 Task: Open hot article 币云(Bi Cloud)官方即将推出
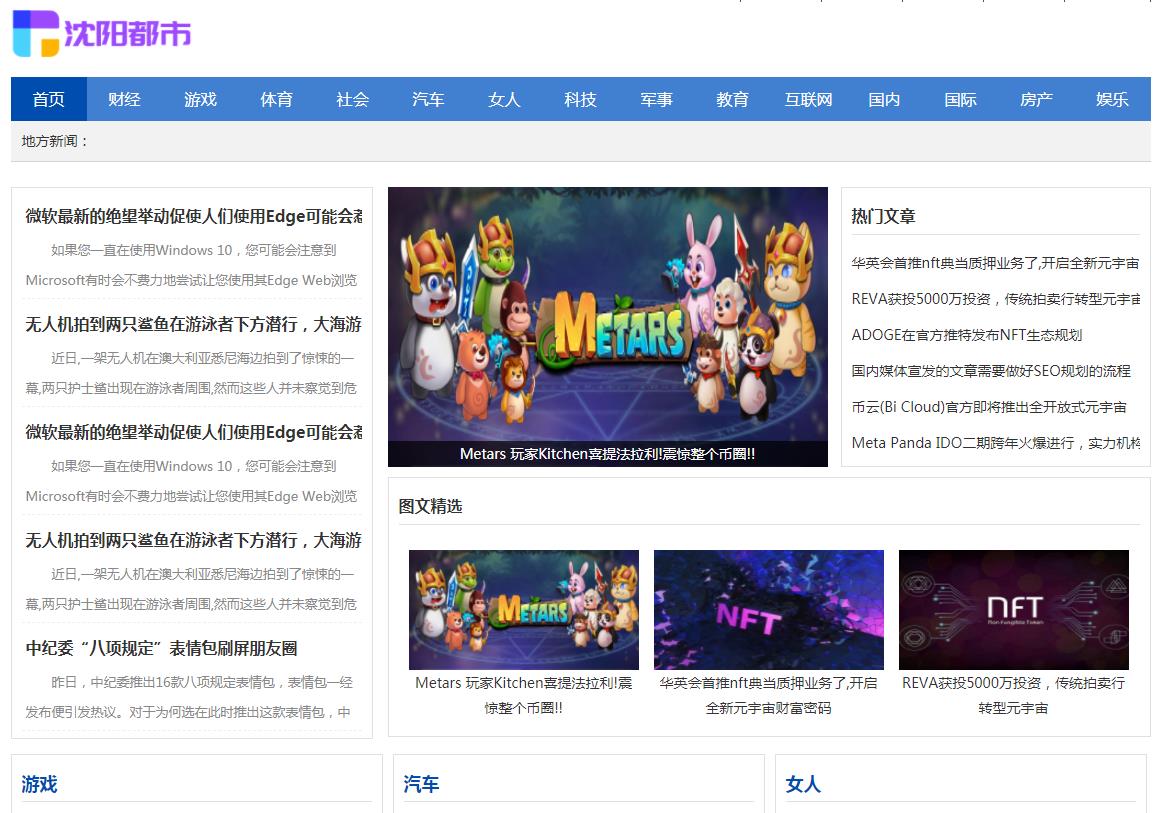click(989, 407)
